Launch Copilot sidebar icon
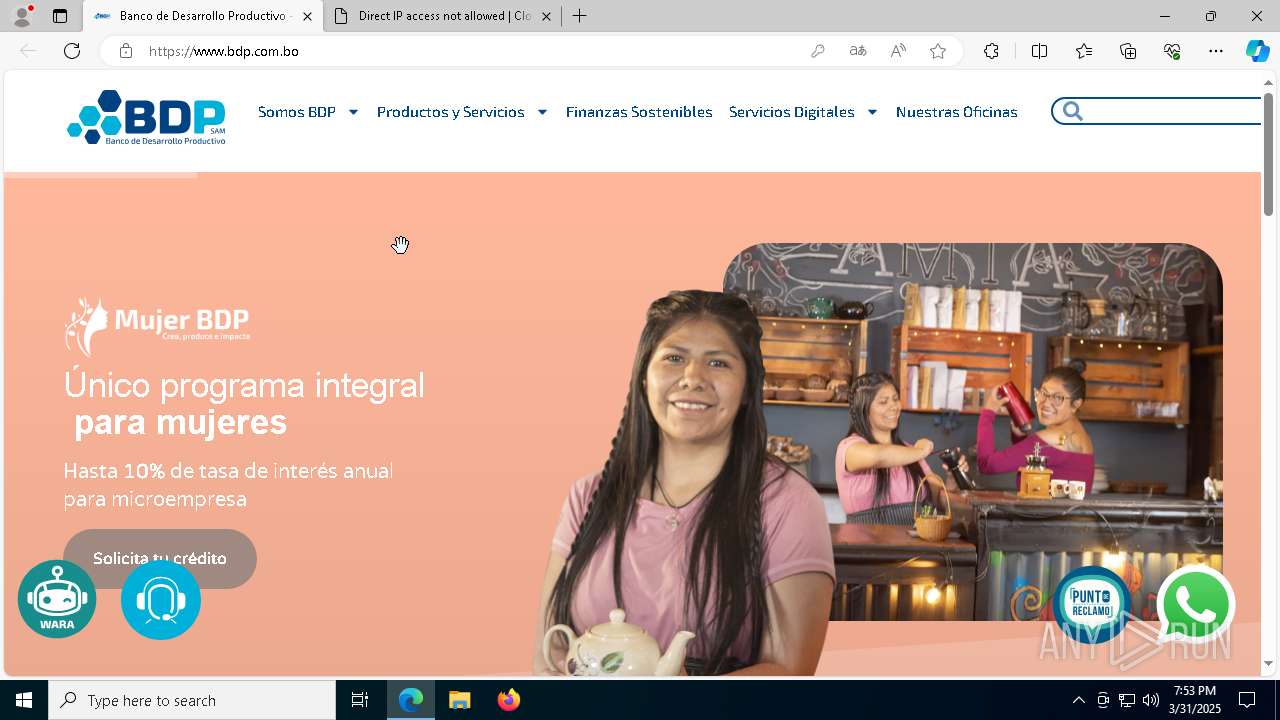The image size is (1280, 720). tap(1257, 51)
